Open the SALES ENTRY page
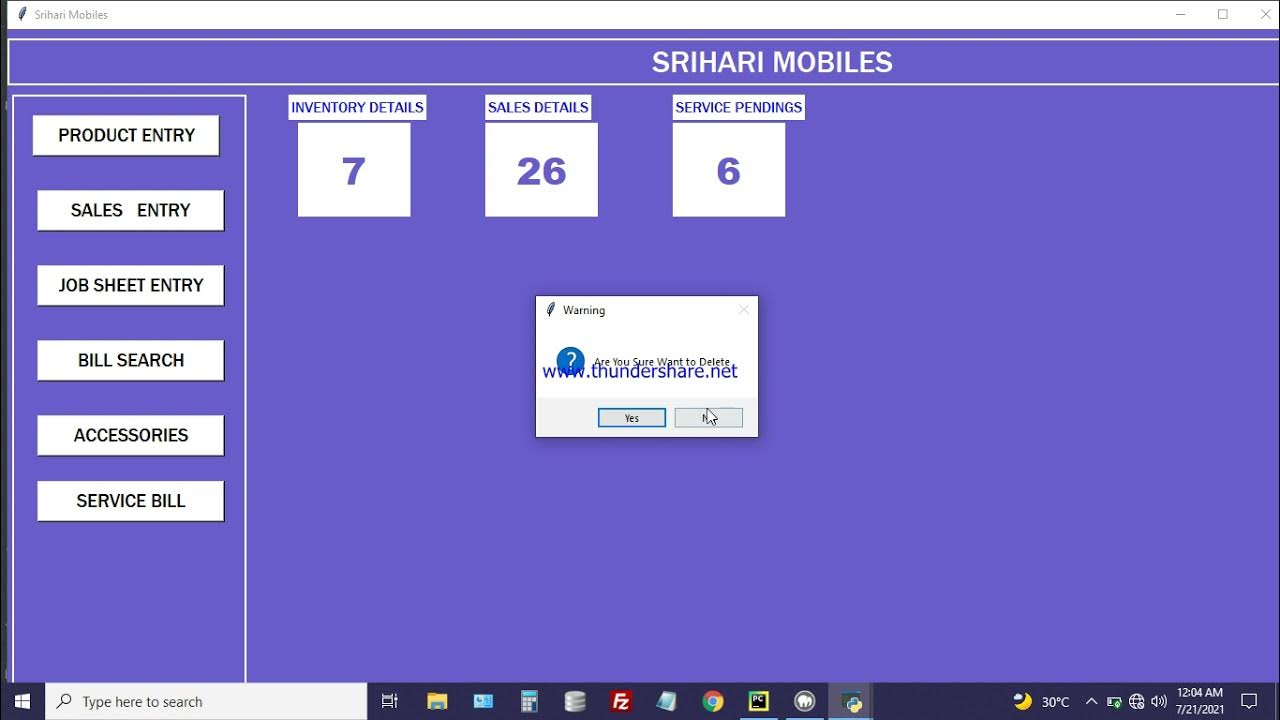 pos(130,210)
